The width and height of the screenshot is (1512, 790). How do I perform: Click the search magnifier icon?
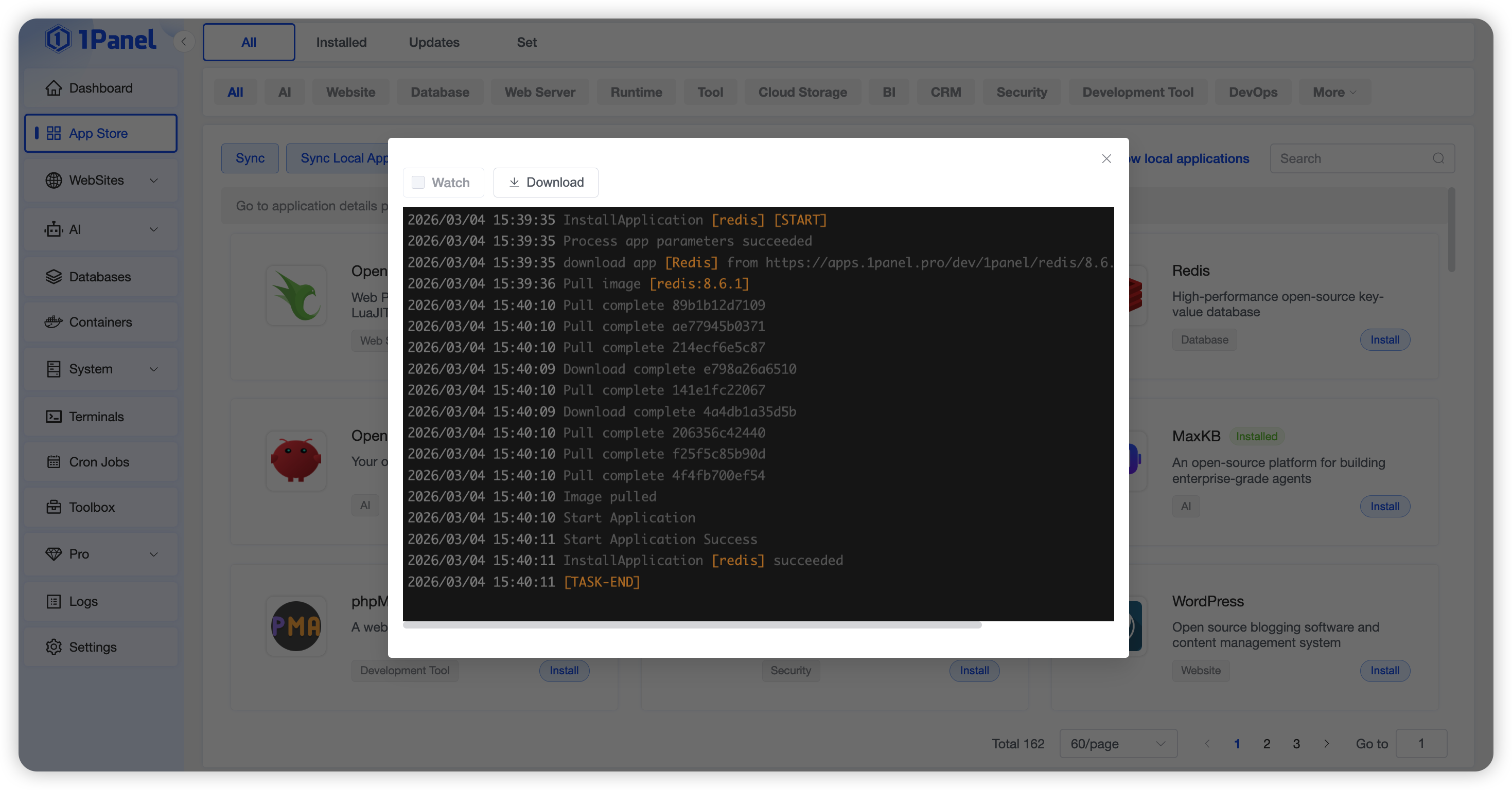click(1438, 158)
